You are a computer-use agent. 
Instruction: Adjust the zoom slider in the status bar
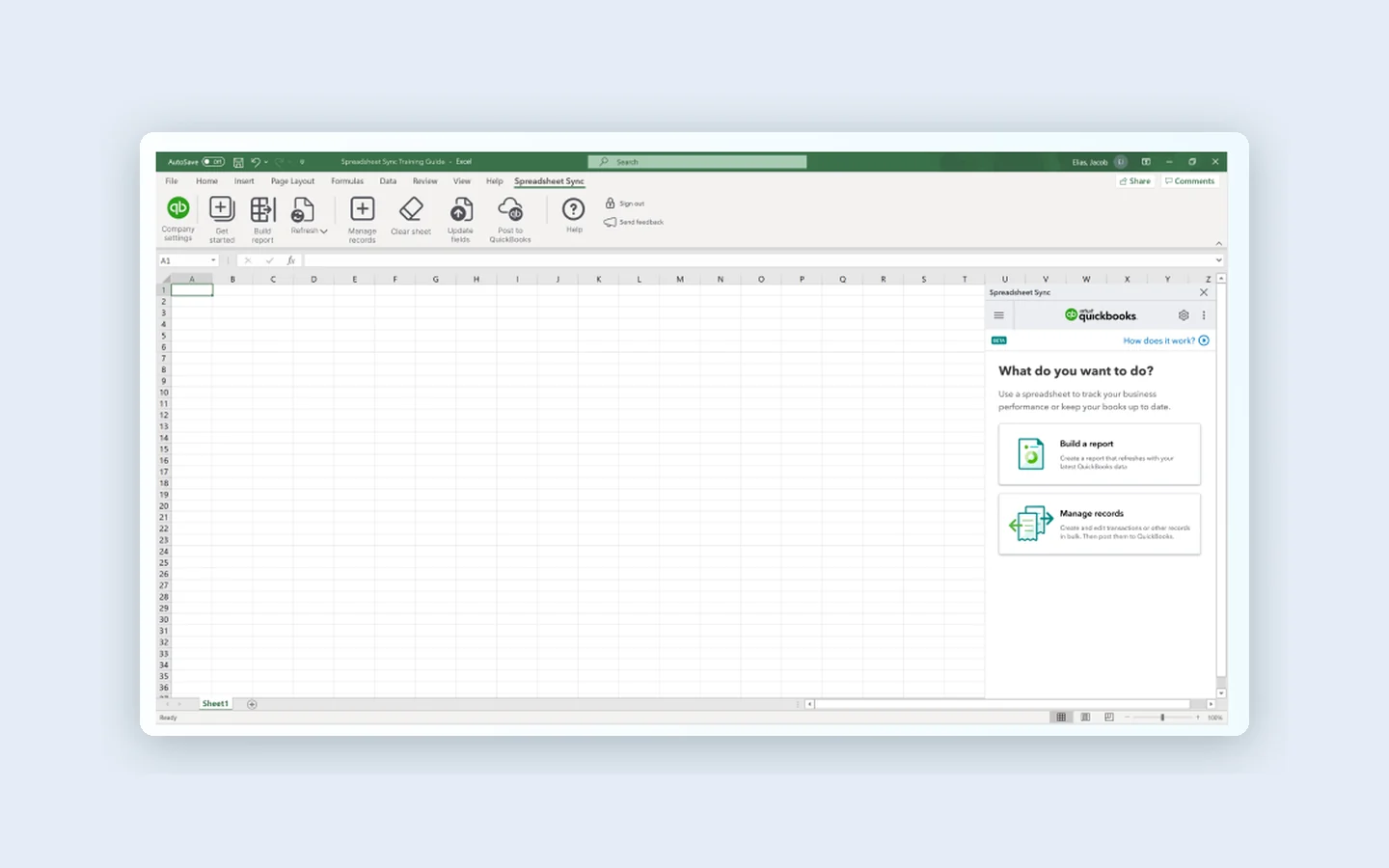tap(1162, 718)
